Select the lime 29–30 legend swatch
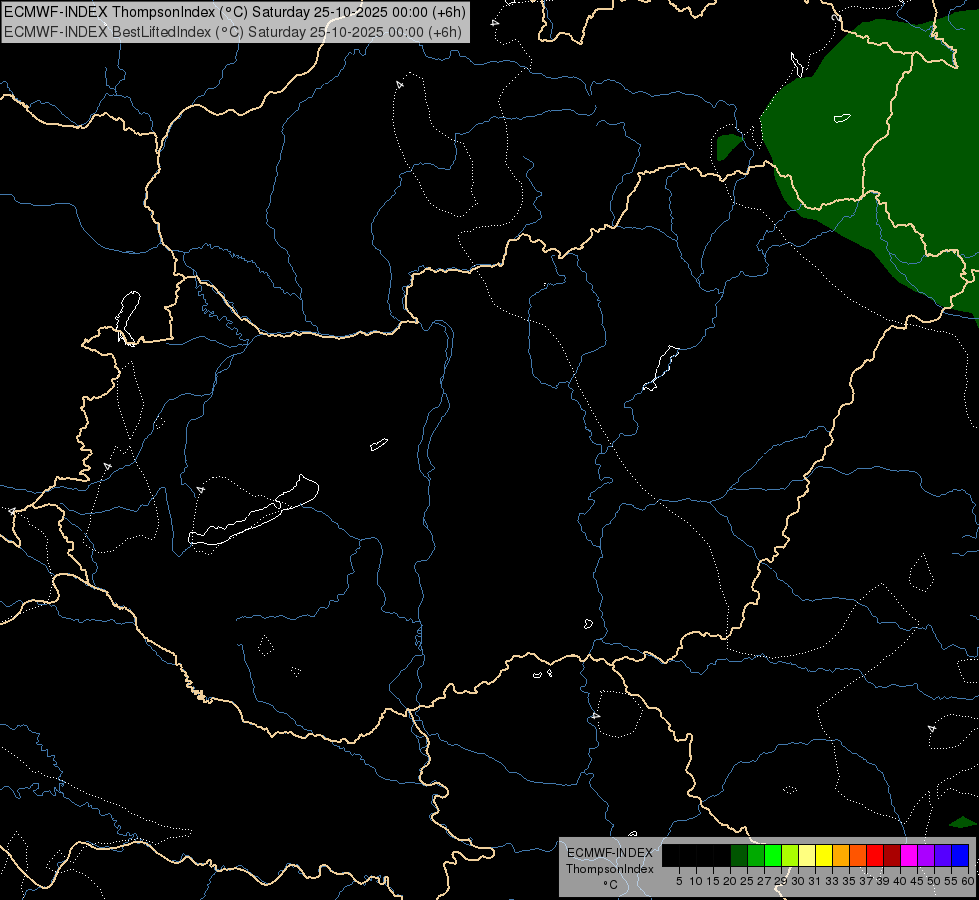 [x=790, y=855]
